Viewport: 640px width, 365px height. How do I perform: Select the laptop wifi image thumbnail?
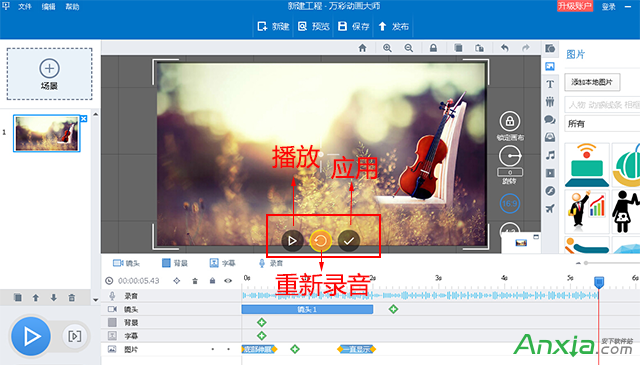[x=587, y=165]
